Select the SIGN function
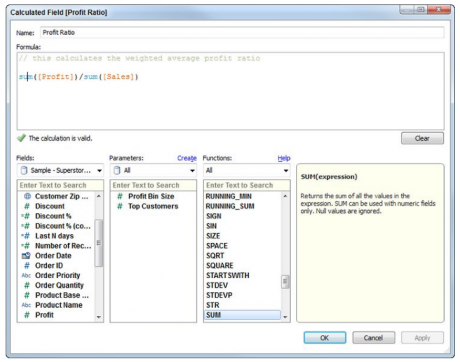This screenshot has width=460, height=362. click(214, 216)
